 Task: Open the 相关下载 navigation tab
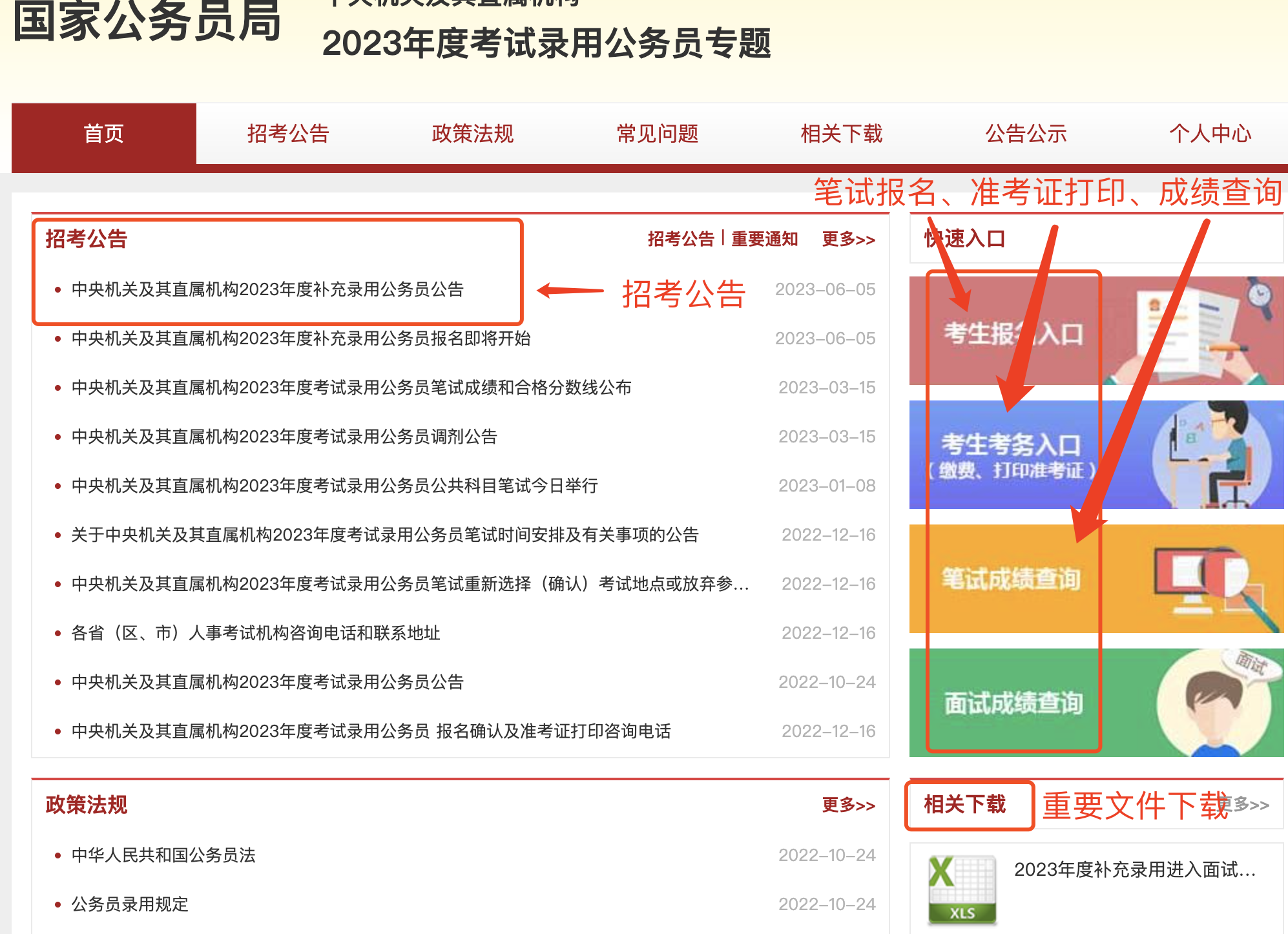(842, 134)
